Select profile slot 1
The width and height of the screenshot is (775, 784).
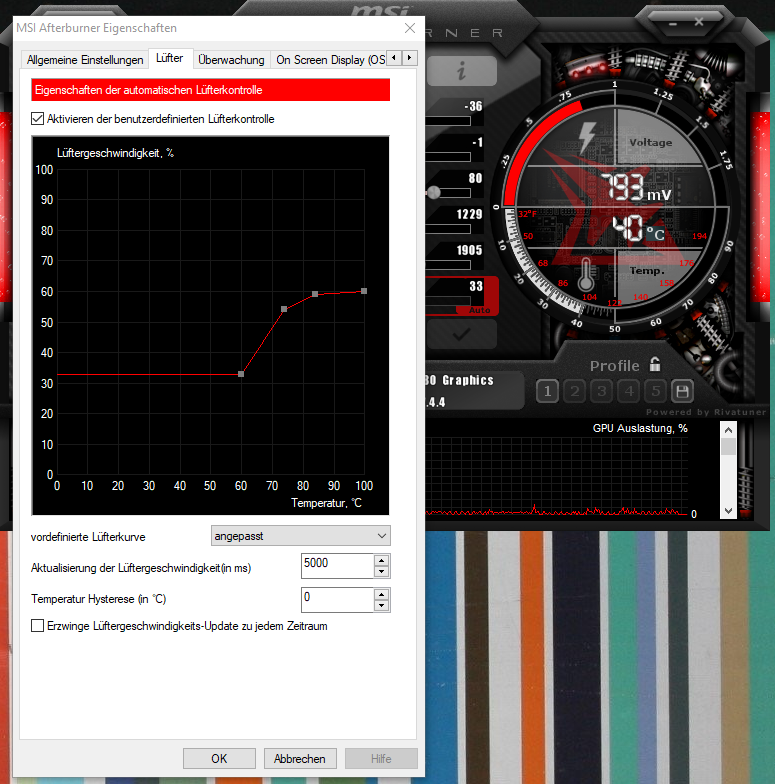[x=548, y=391]
